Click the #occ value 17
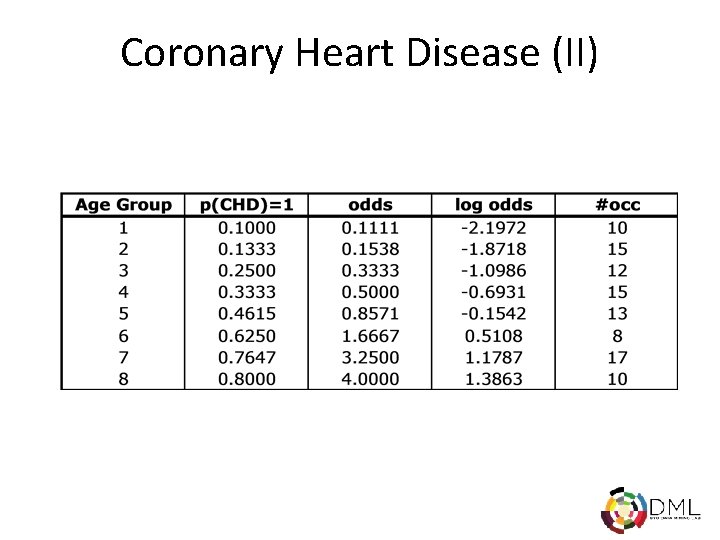The height and width of the screenshot is (540, 720). [617, 357]
